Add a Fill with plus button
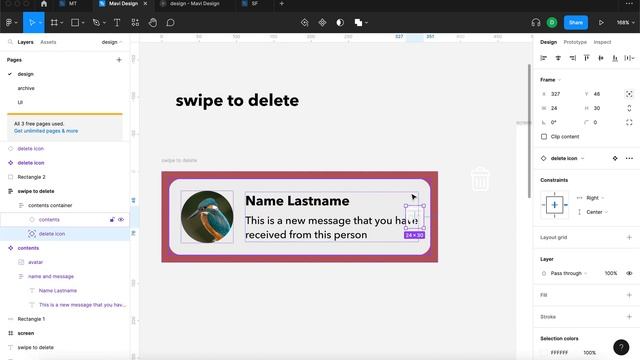Image resolution: width=640 pixels, height=360 pixels. [x=629, y=295]
